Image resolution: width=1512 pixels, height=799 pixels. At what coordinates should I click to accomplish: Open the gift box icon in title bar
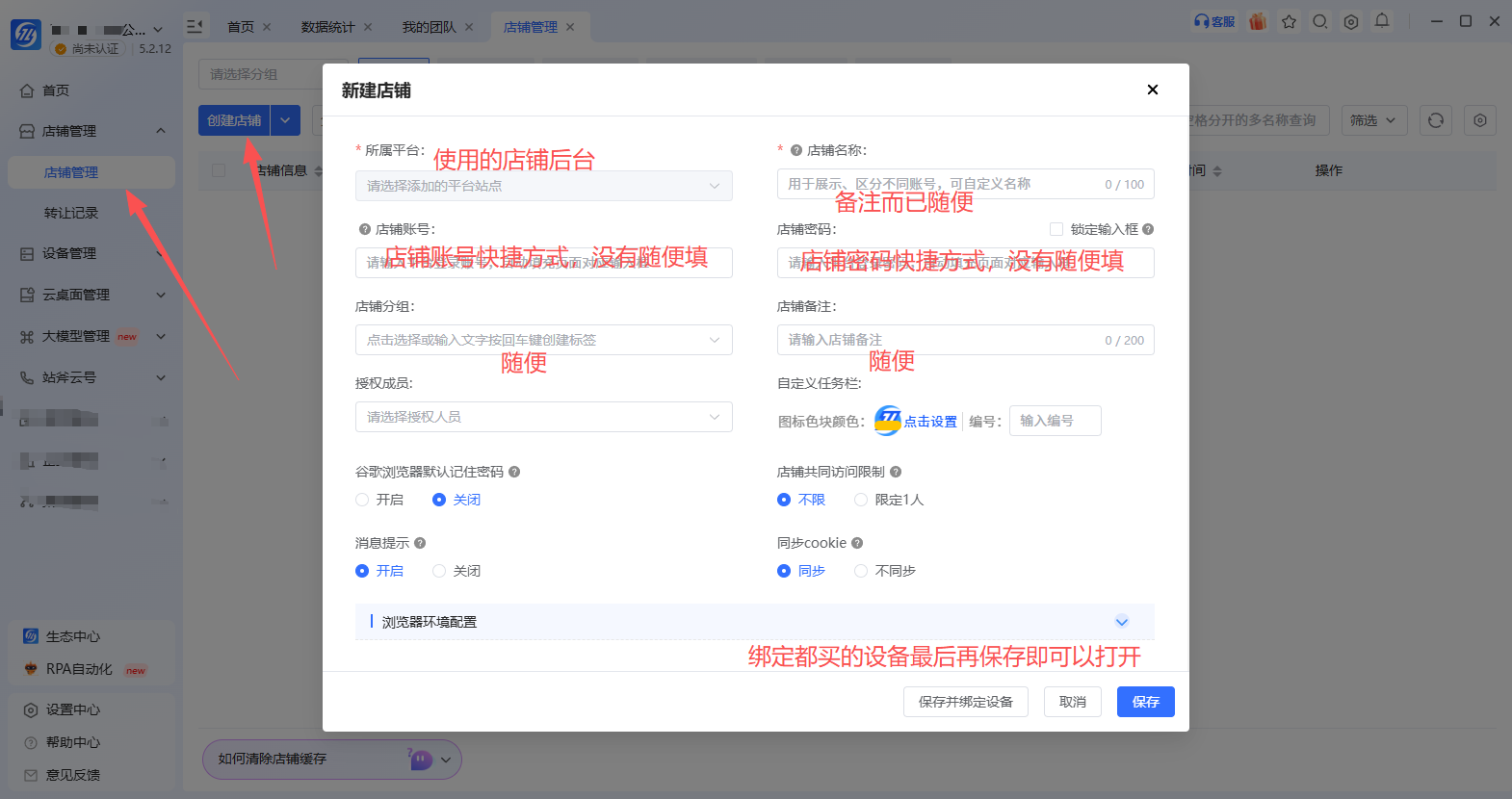(1258, 21)
